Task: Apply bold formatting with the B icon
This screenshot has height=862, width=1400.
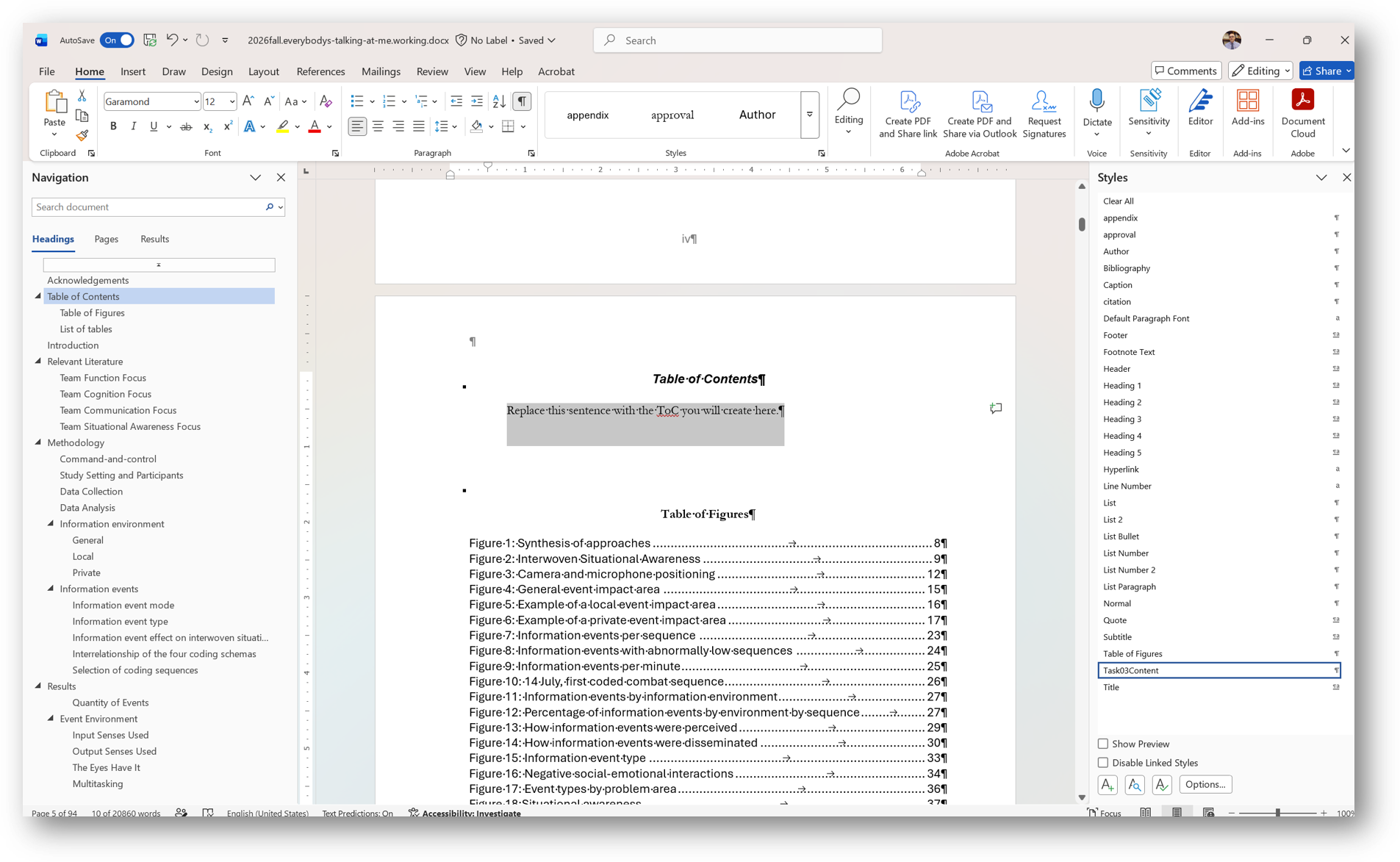Action: [113, 126]
